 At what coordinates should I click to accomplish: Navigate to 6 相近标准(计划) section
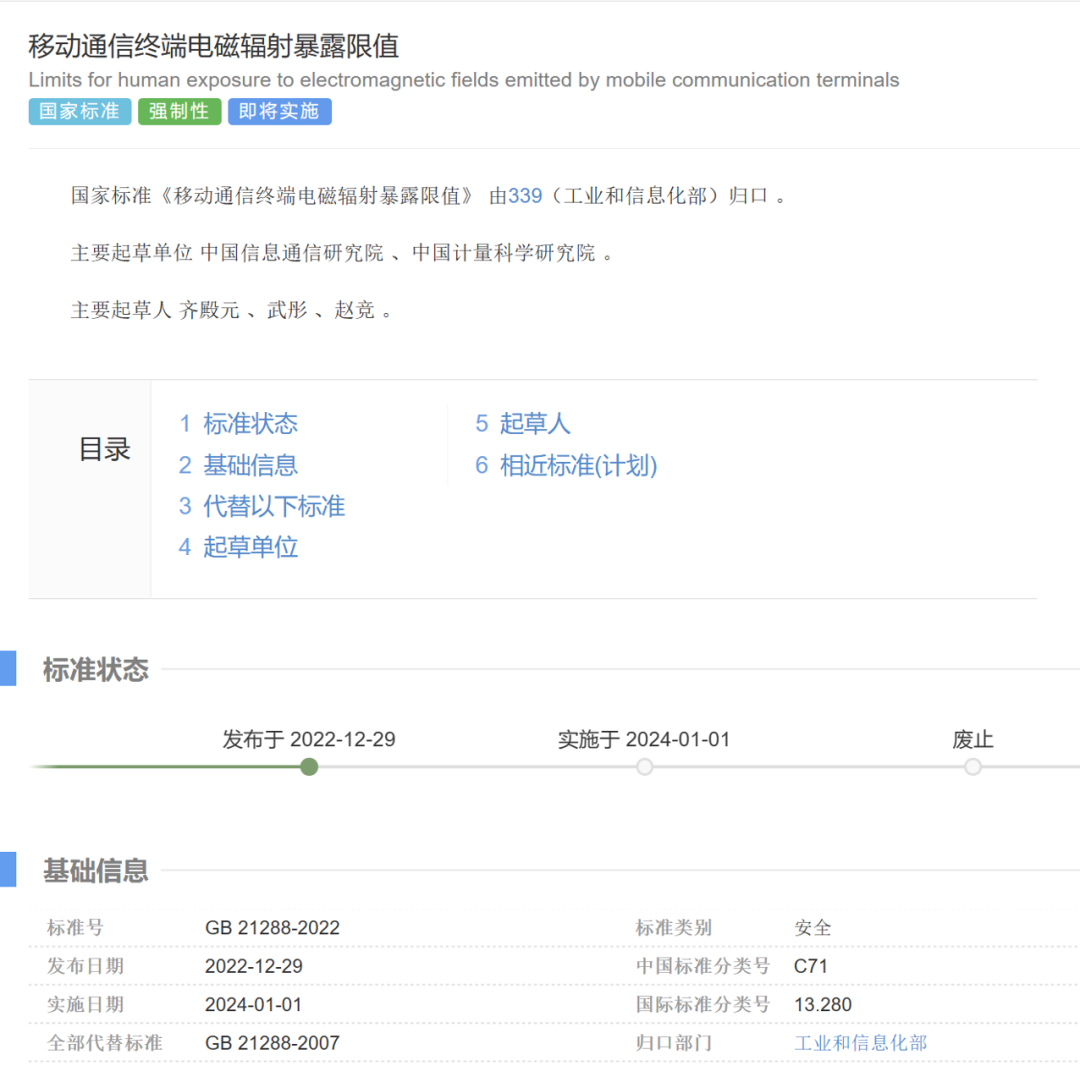tap(566, 465)
